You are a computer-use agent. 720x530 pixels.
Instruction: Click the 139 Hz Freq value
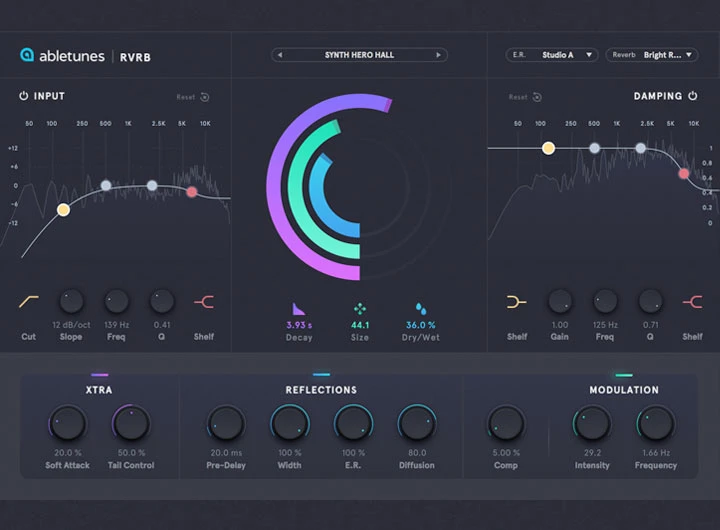(117, 325)
